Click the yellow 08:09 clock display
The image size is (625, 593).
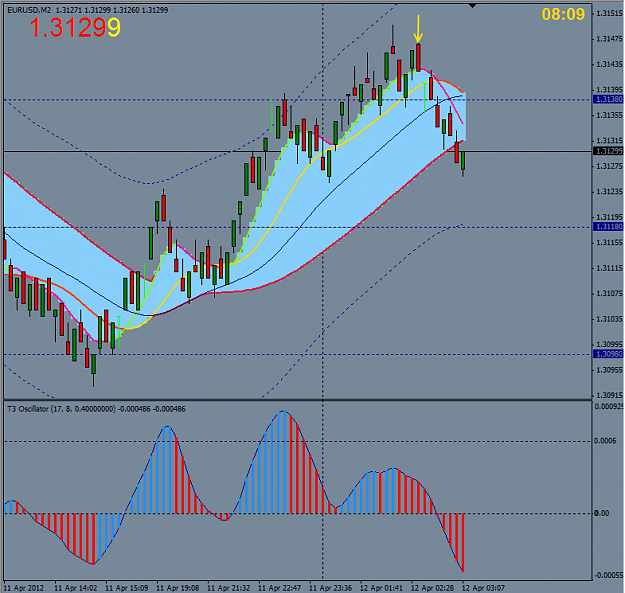click(563, 14)
